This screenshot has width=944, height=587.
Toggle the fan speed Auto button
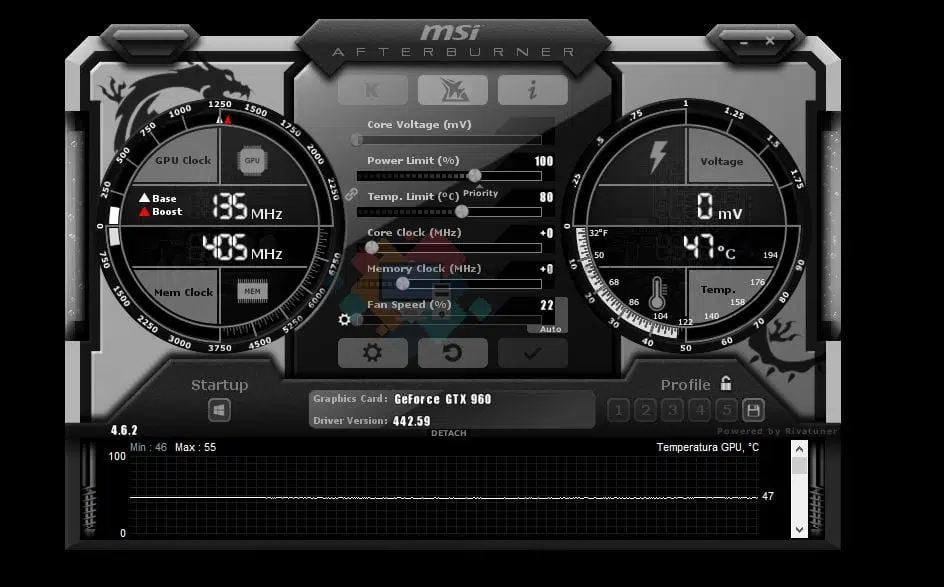click(550, 329)
